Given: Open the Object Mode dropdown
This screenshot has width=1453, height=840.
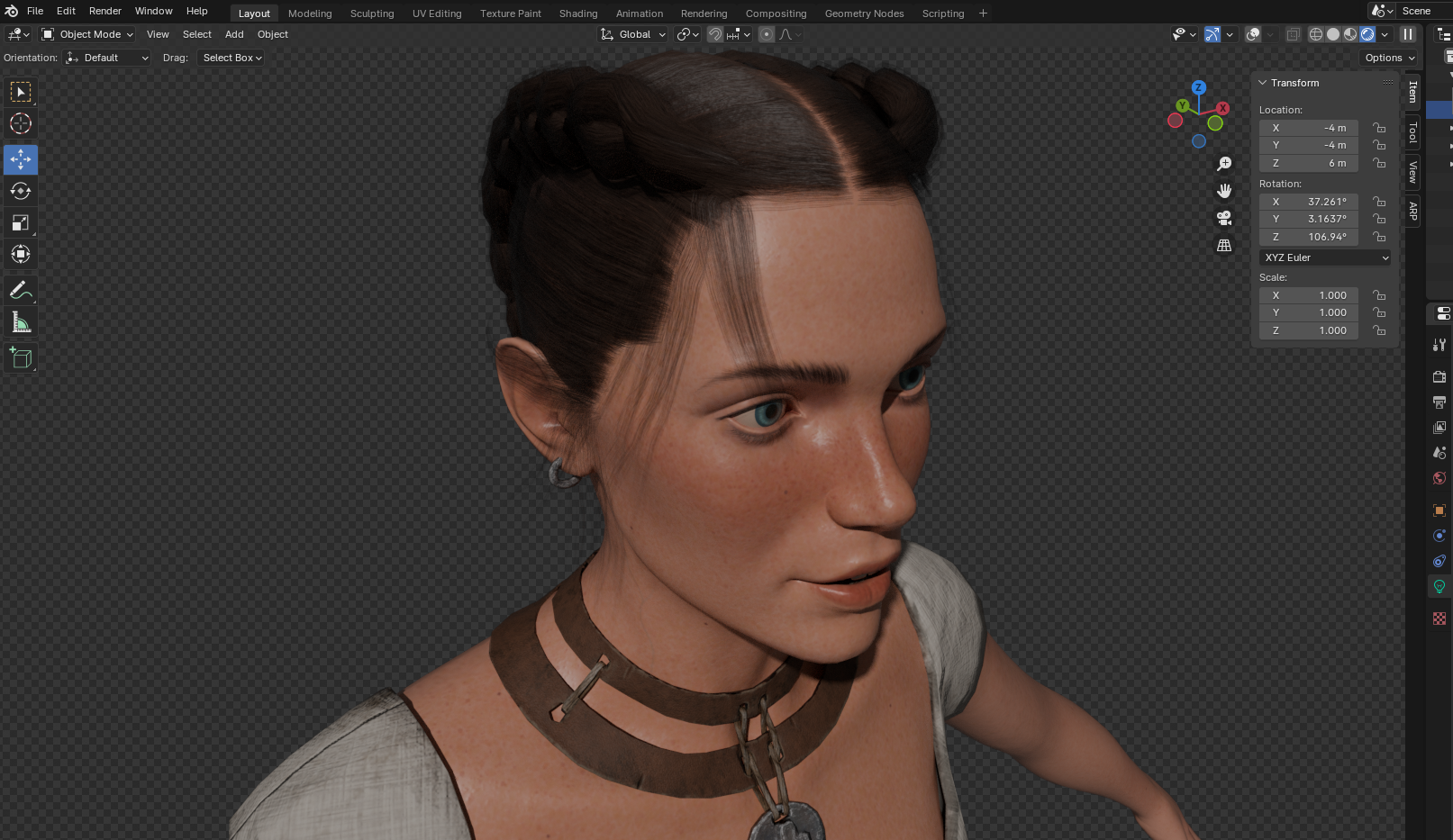Looking at the screenshot, I should tap(87, 34).
